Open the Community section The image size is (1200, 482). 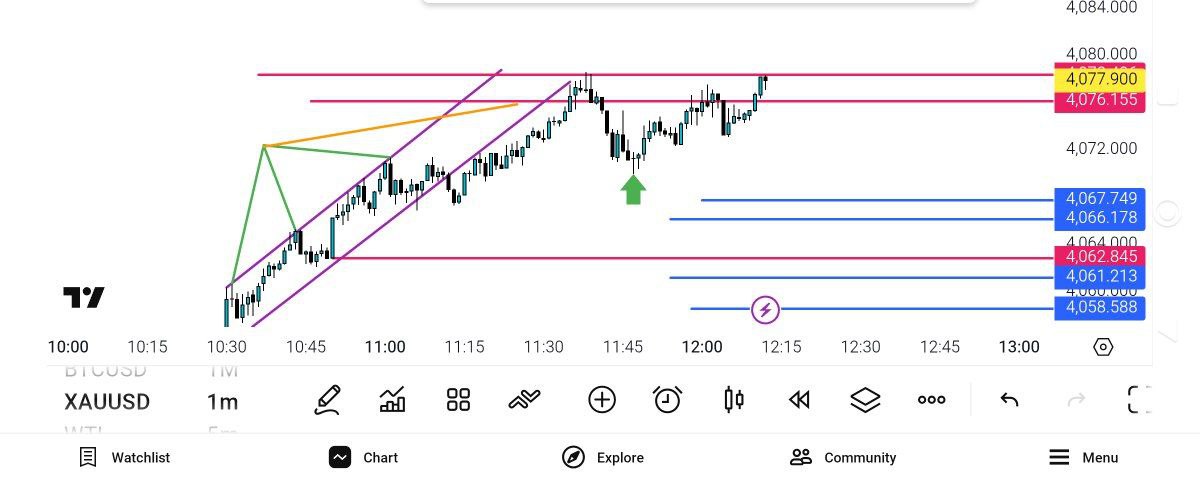tap(843, 458)
